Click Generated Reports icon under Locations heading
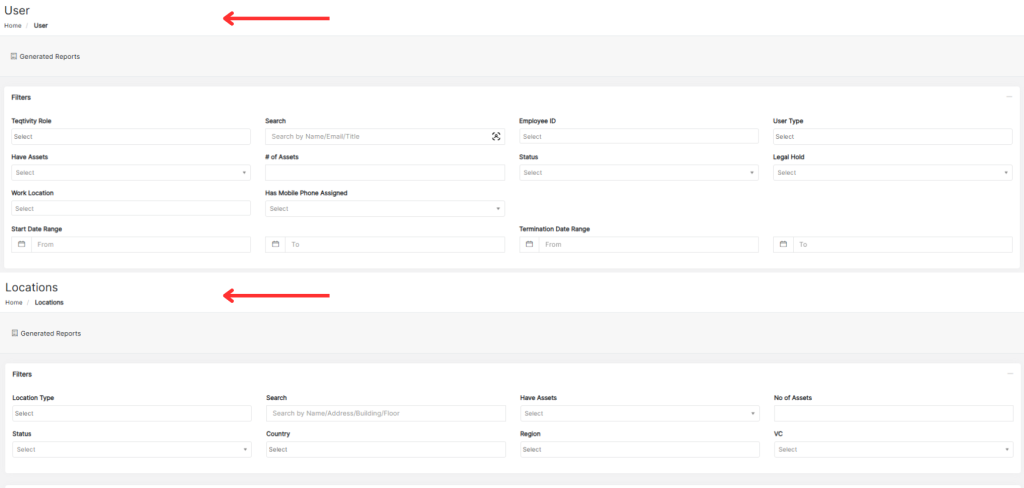 click(14, 333)
